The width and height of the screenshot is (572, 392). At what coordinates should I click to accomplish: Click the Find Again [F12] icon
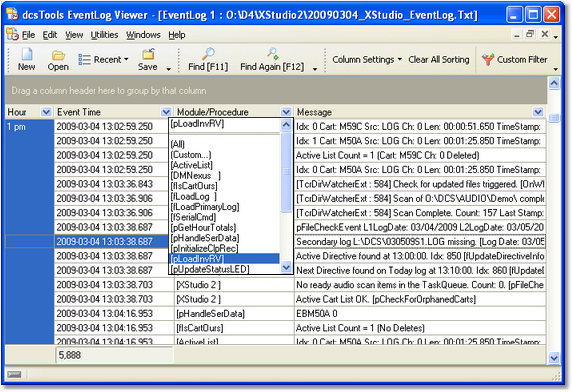click(x=273, y=54)
